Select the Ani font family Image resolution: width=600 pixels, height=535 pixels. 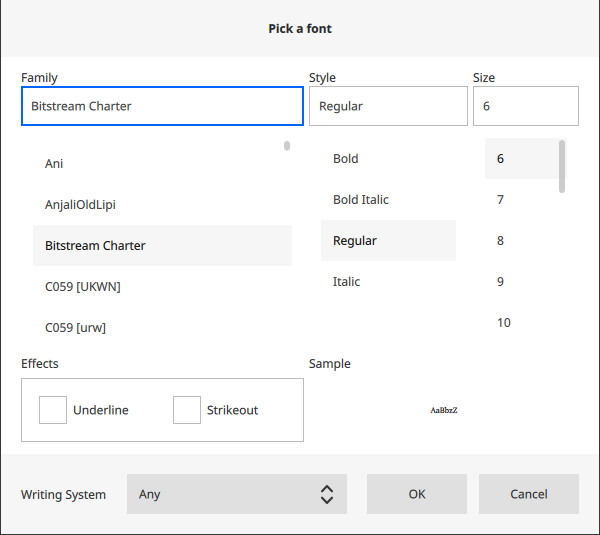coord(54,163)
